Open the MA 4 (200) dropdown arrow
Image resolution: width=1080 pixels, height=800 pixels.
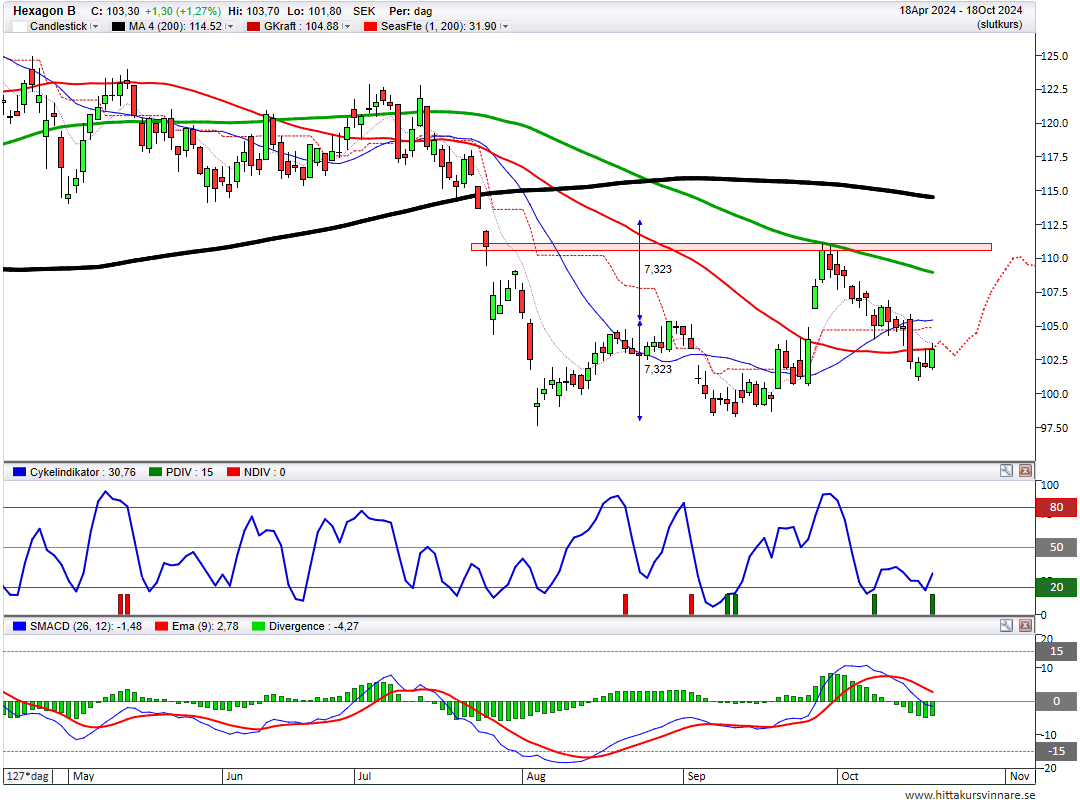[x=230, y=26]
